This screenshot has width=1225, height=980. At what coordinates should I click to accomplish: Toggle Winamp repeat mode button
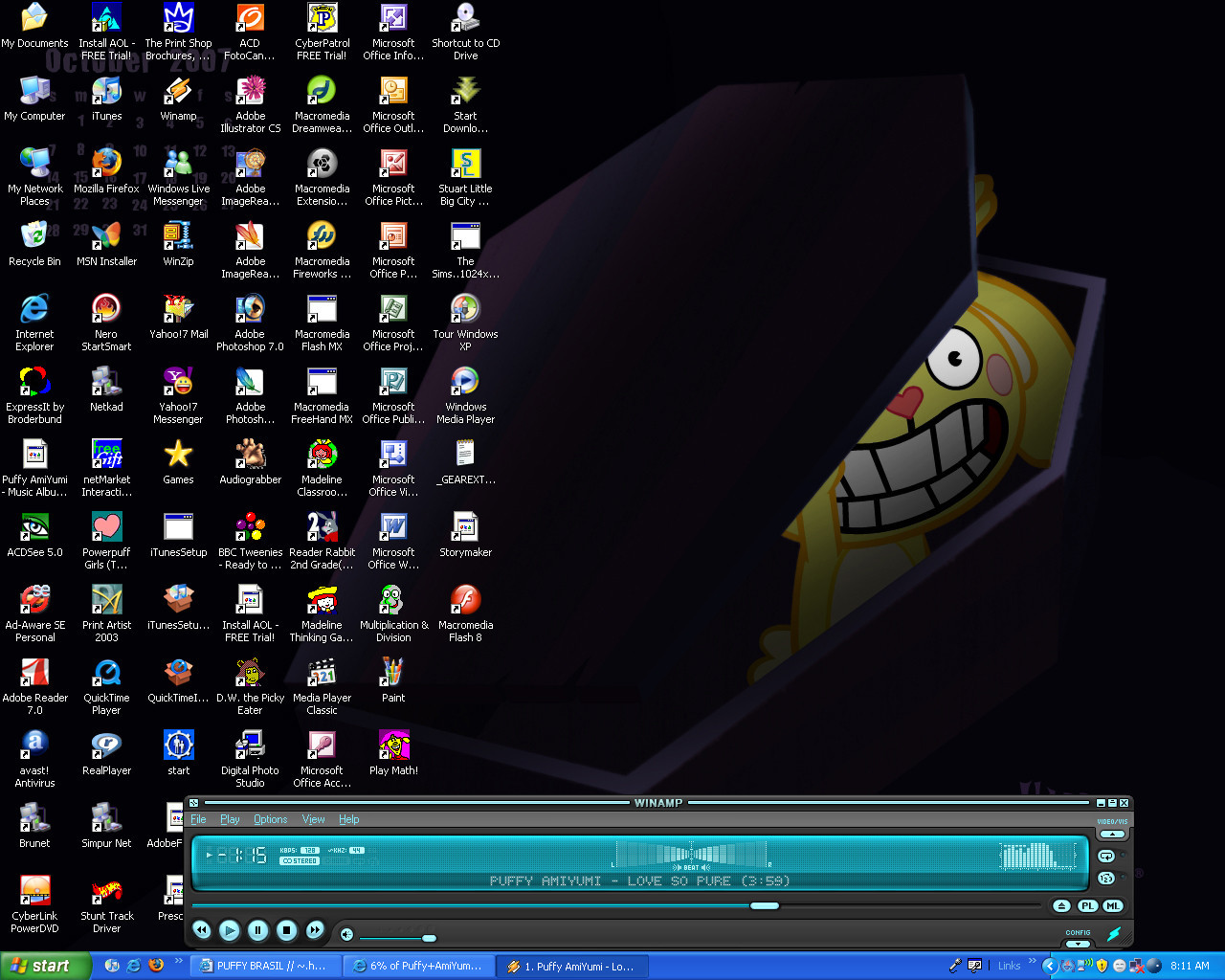pyautogui.click(x=1107, y=857)
